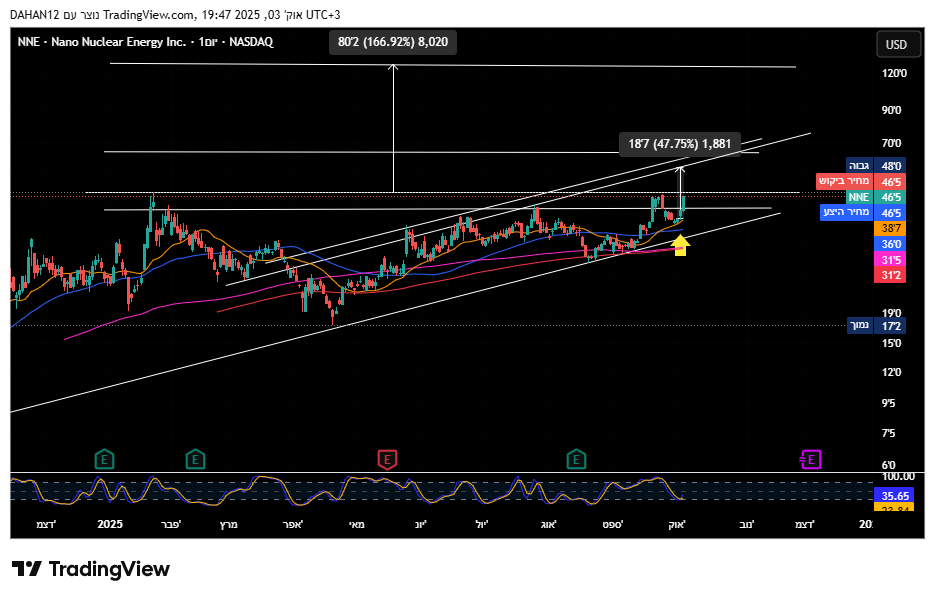Click the 120'0 price axis label
The width and height of the screenshot is (935, 599).
tap(894, 73)
